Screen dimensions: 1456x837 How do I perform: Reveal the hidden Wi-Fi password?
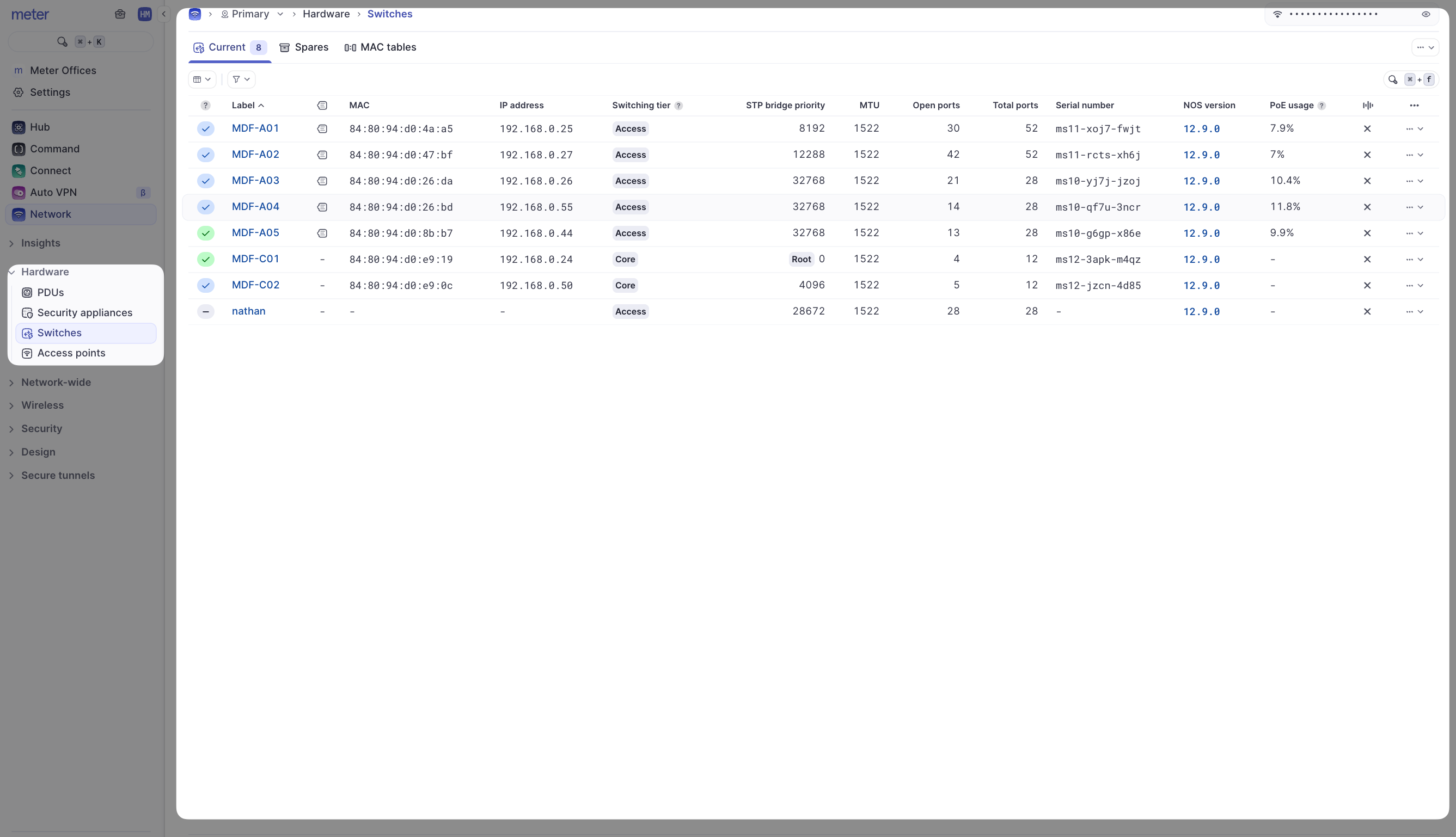(x=1426, y=14)
